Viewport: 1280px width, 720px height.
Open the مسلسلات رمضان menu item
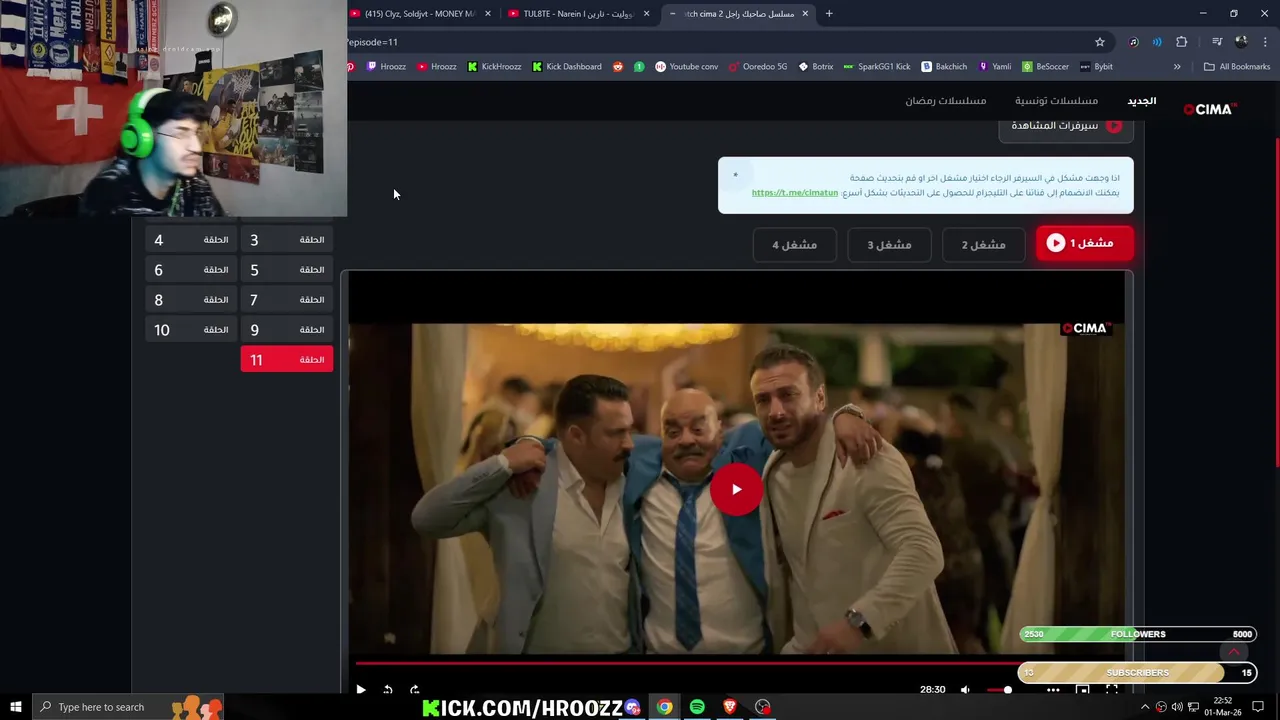click(945, 101)
